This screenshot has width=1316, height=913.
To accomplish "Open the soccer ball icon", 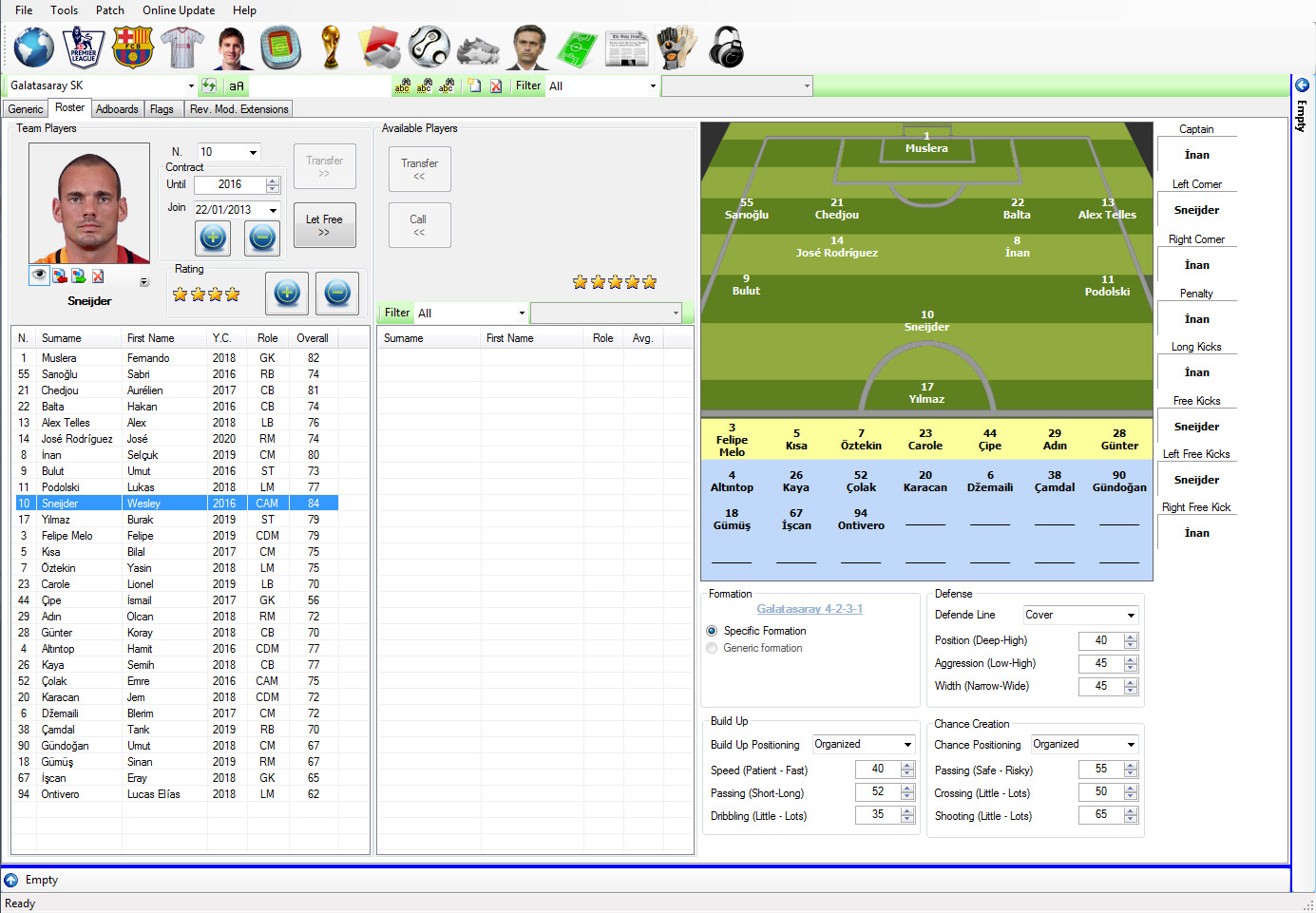I will click(429, 48).
